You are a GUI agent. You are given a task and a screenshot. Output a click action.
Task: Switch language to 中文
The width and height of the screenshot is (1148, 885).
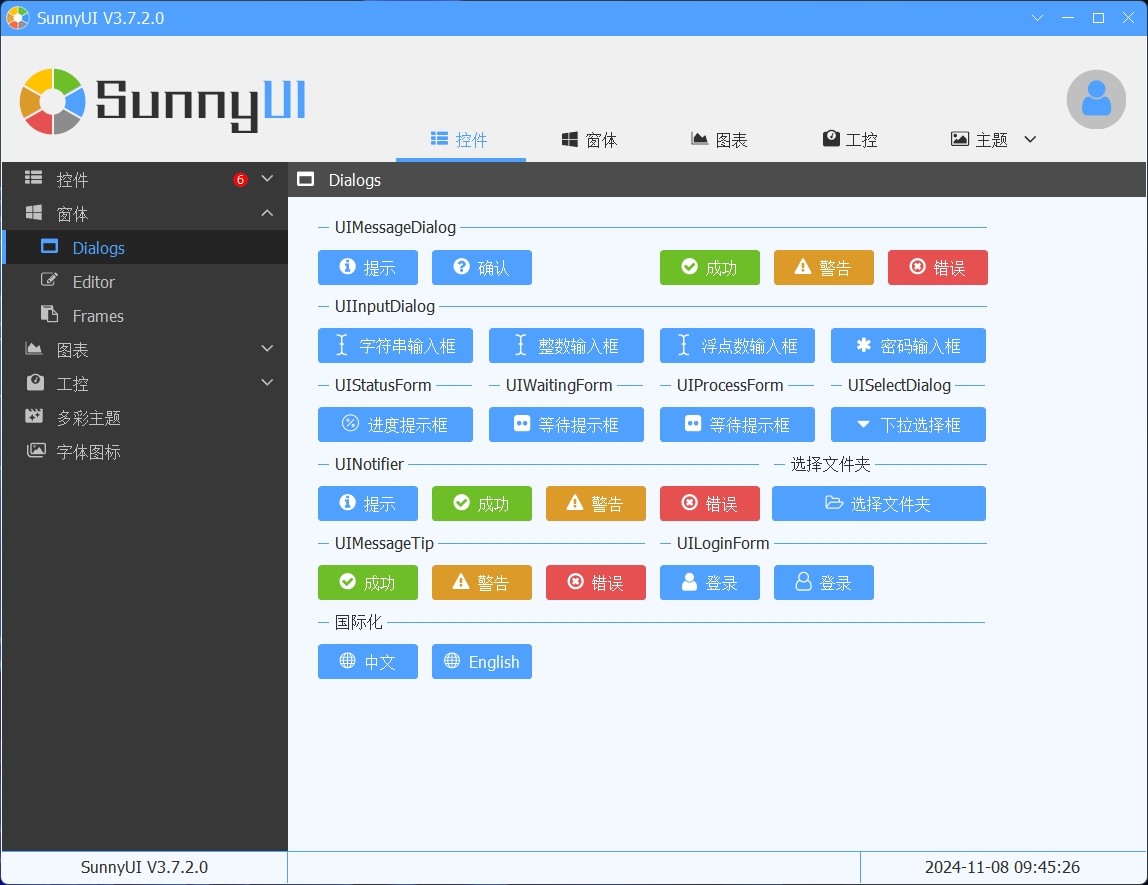coord(368,662)
